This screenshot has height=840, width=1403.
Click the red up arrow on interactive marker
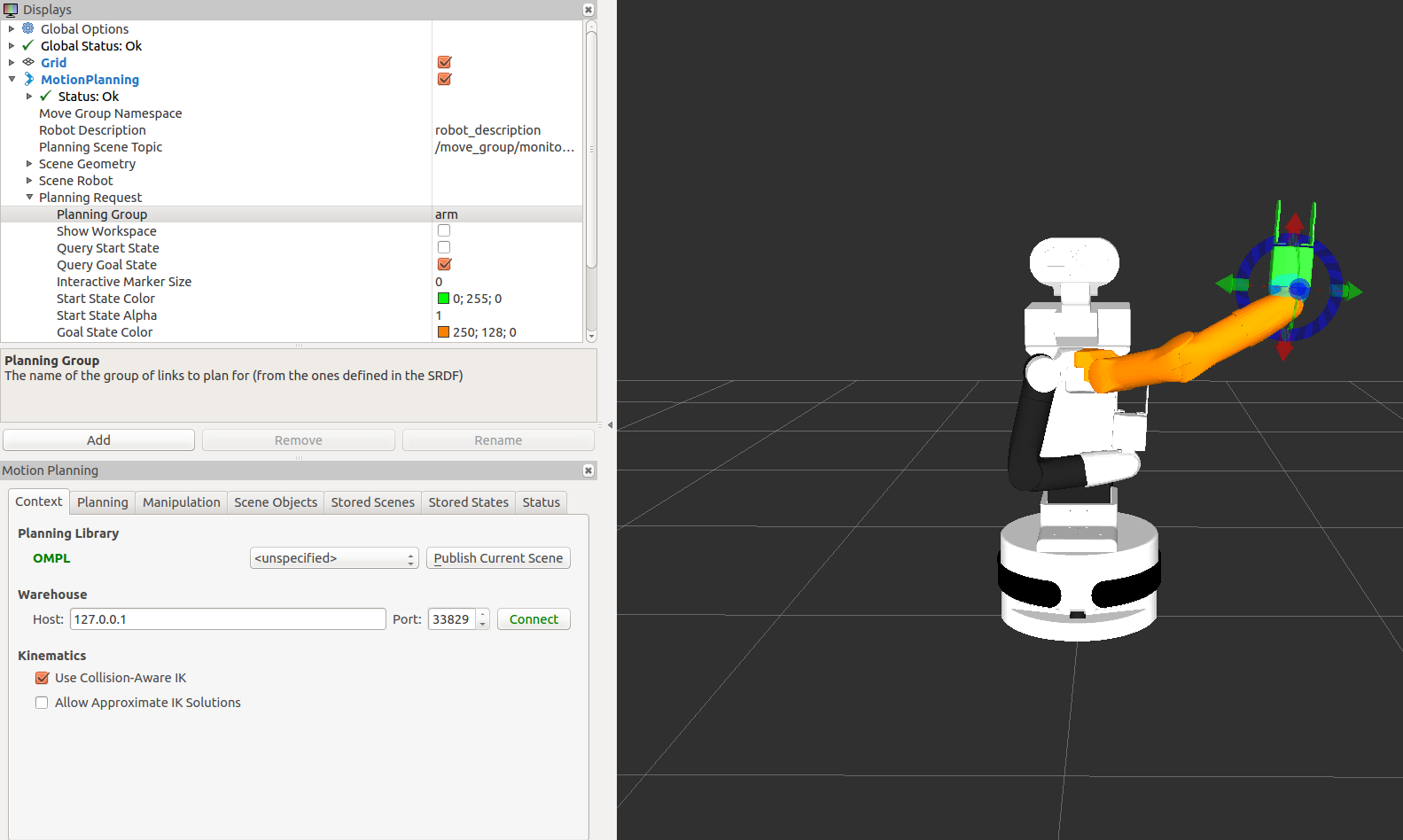click(1295, 222)
